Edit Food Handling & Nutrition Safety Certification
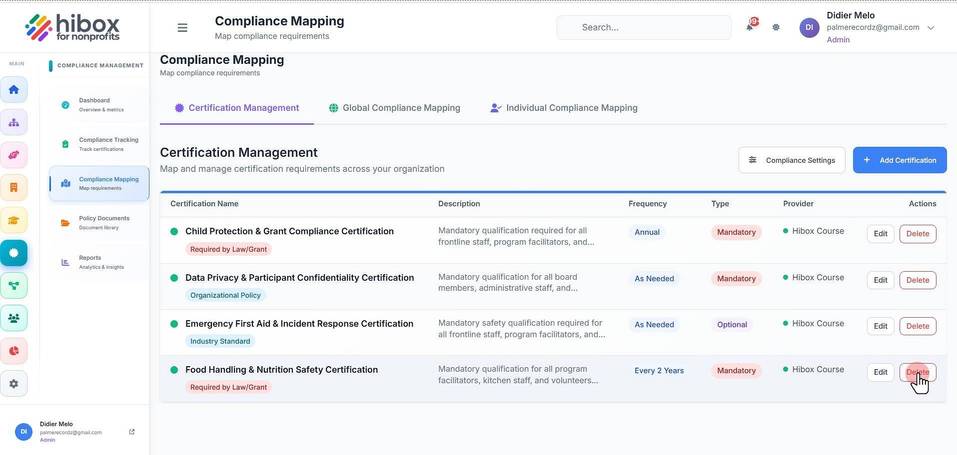The width and height of the screenshot is (957, 455). tap(881, 373)
